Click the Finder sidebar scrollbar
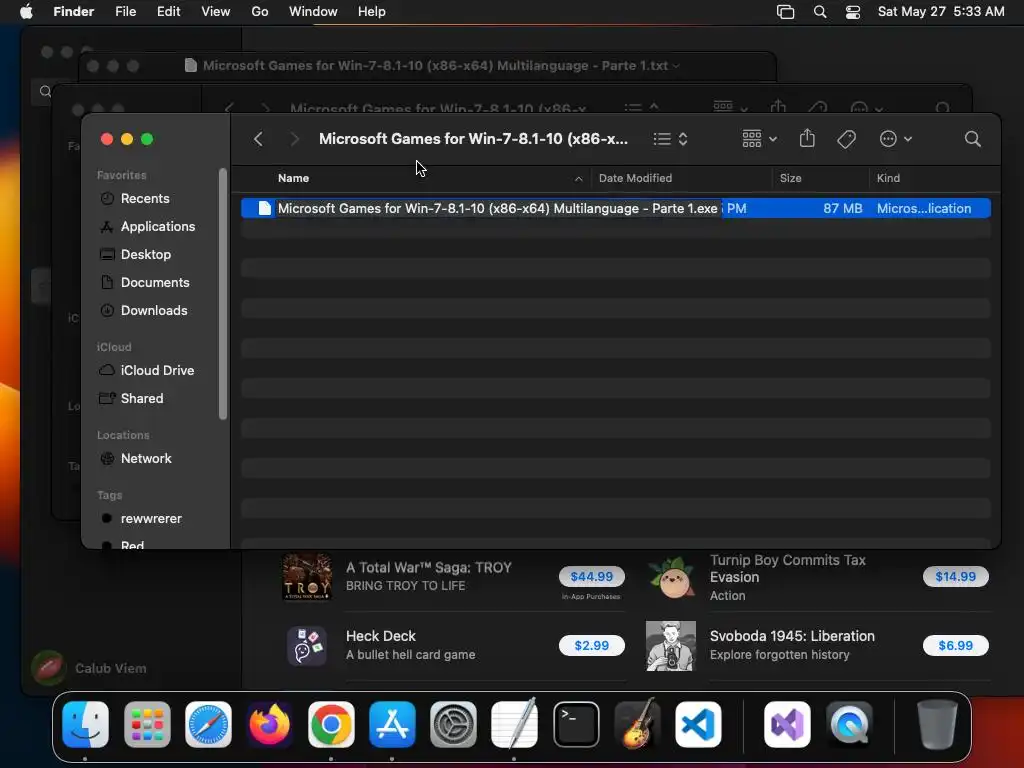This screenshot has width=1024, height=768. click(x=223, y=294)
